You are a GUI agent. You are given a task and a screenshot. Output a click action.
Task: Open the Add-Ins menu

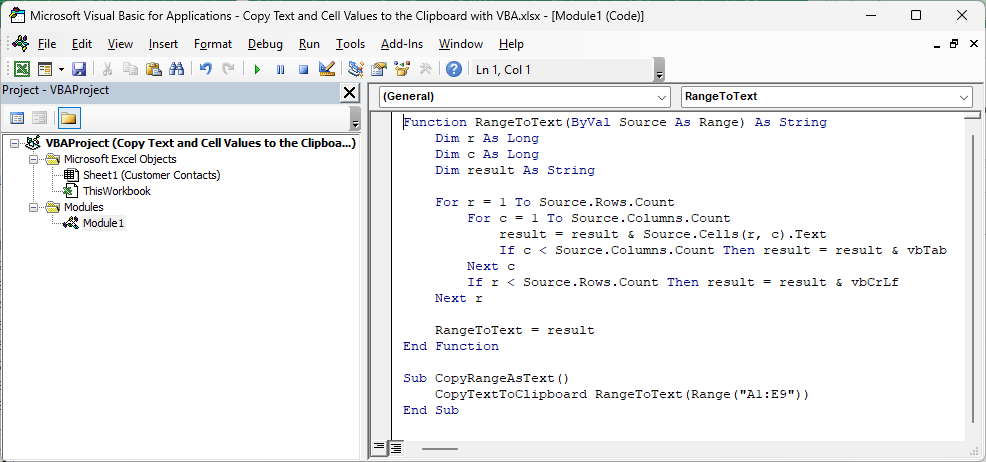pos(402,44)
